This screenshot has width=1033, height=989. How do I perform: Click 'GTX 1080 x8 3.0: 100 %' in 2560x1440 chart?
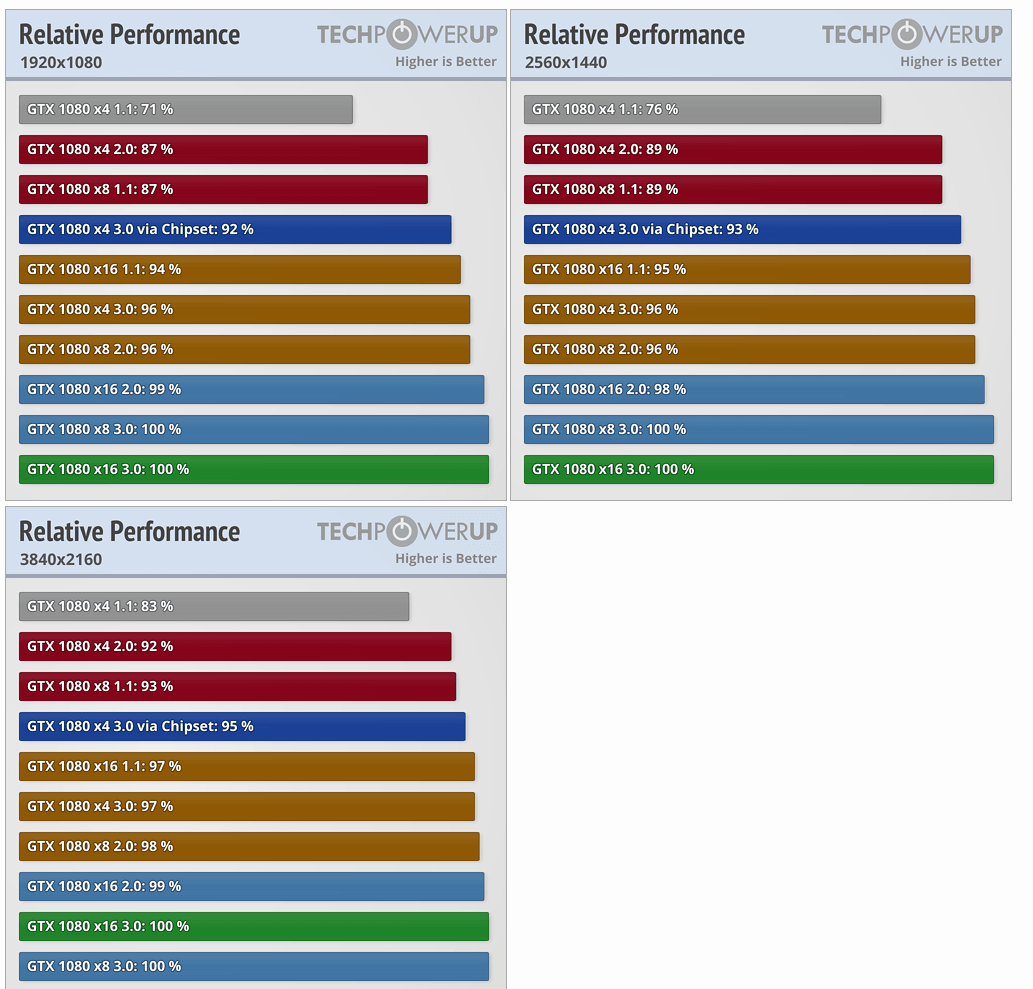click(759, 430)
